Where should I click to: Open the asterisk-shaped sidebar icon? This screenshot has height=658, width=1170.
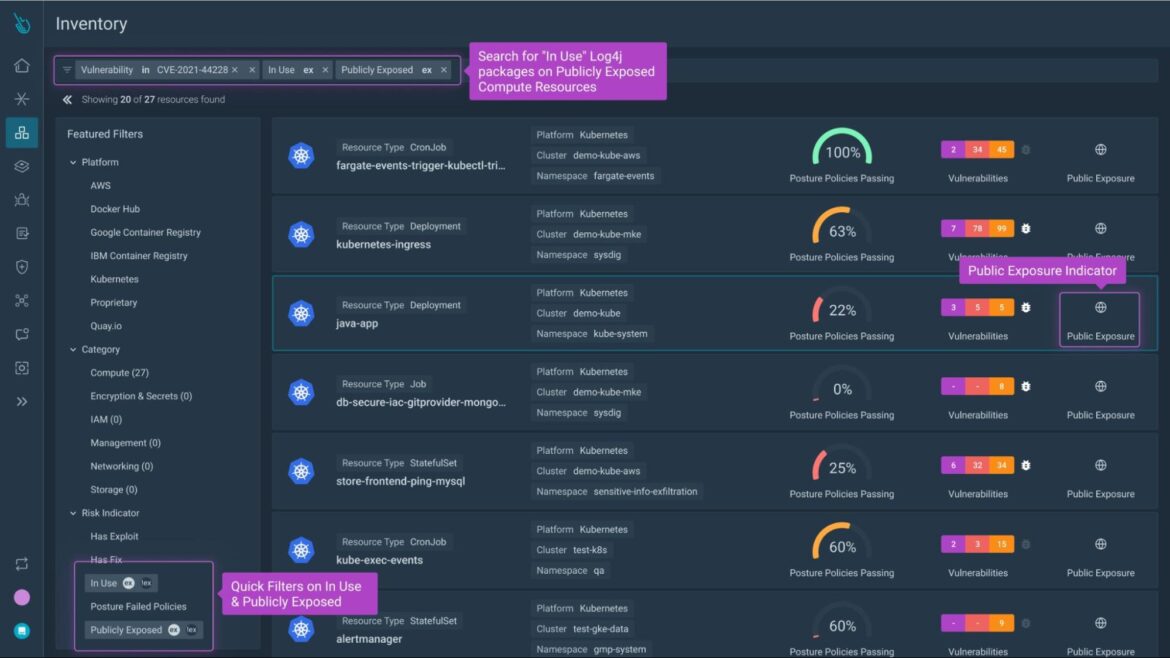pyautogui.click(x=22, y=98)
